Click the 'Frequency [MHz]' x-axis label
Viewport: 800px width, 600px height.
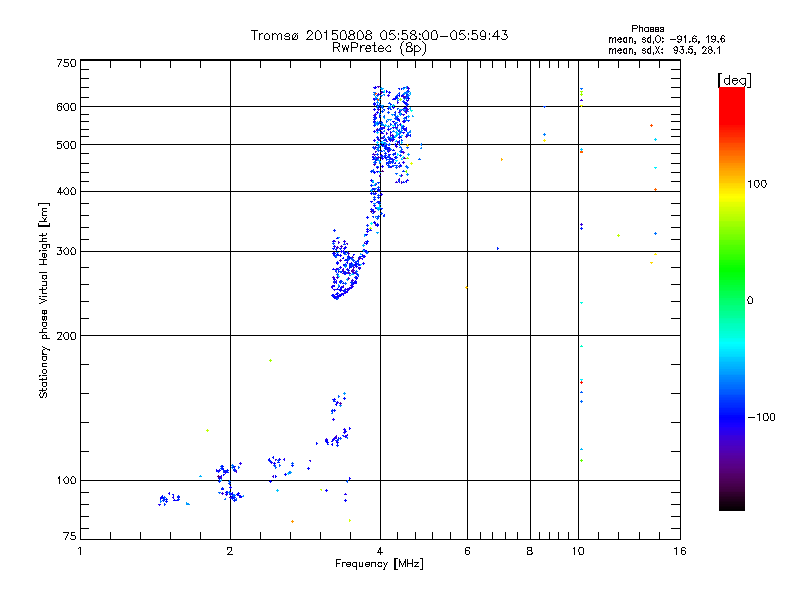click(379, 564)
